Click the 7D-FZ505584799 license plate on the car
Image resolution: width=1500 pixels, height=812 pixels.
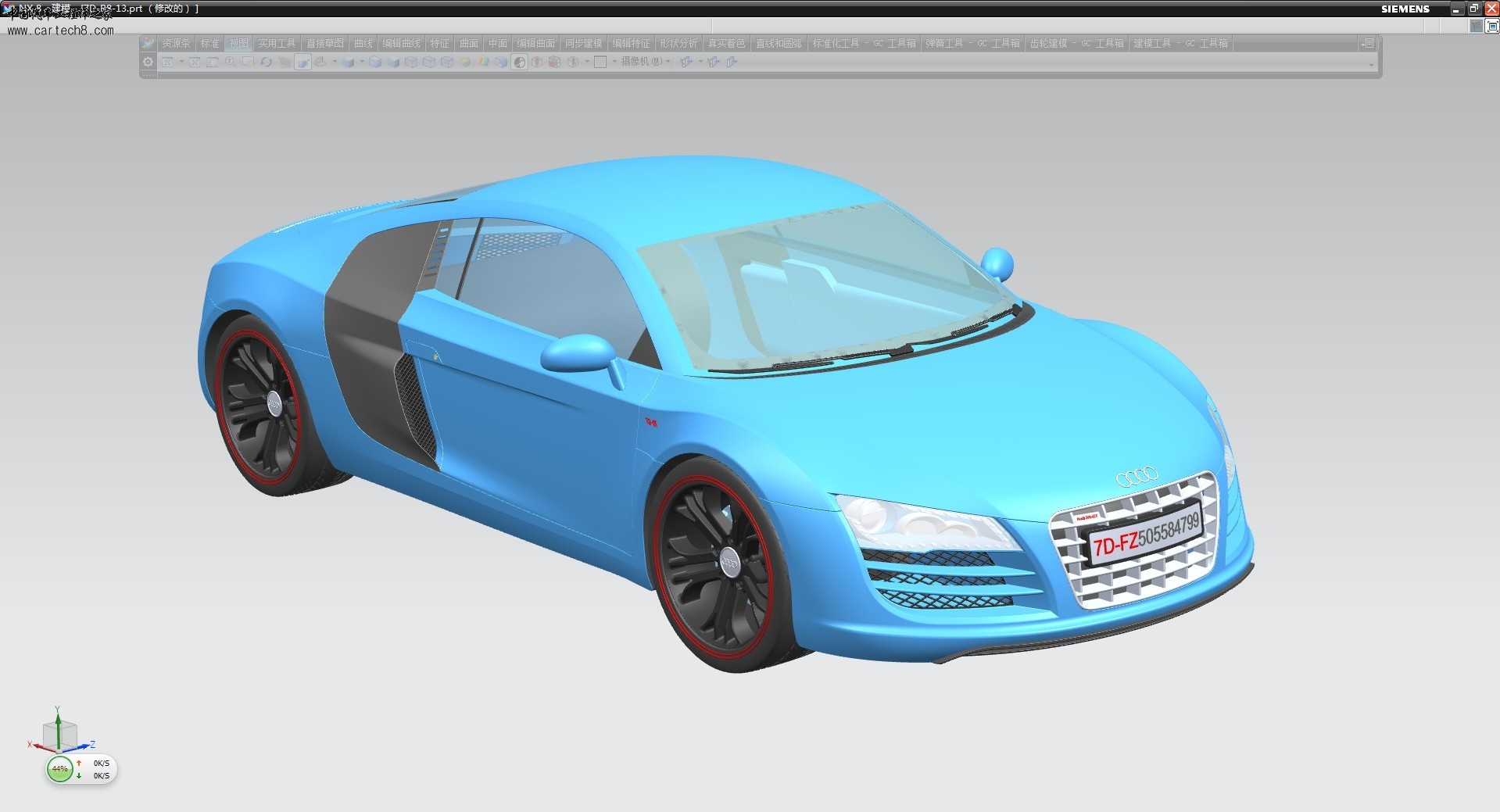(1144, 533)
